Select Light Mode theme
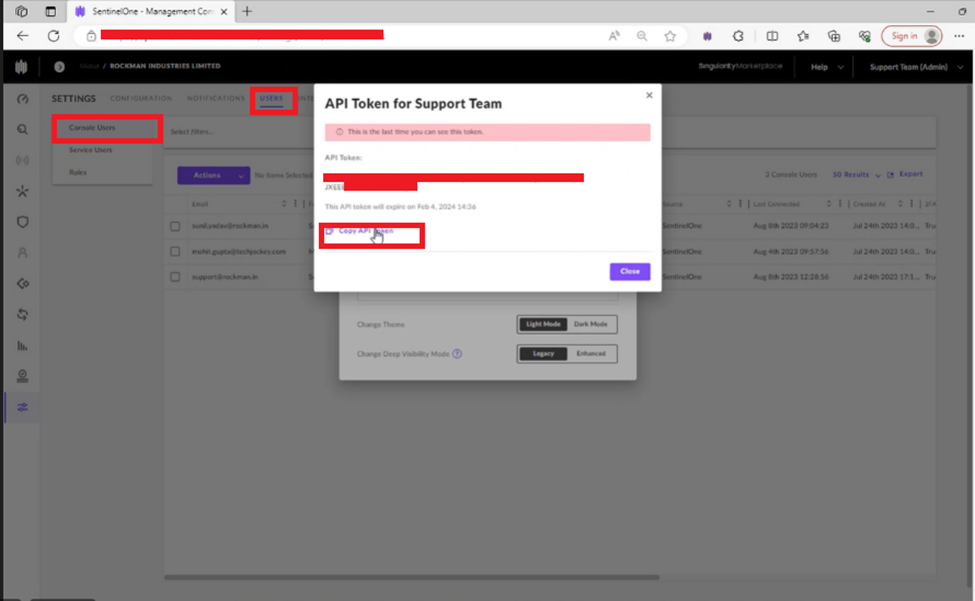This screenshot has height=601, width=975. (x=543, y=324)
